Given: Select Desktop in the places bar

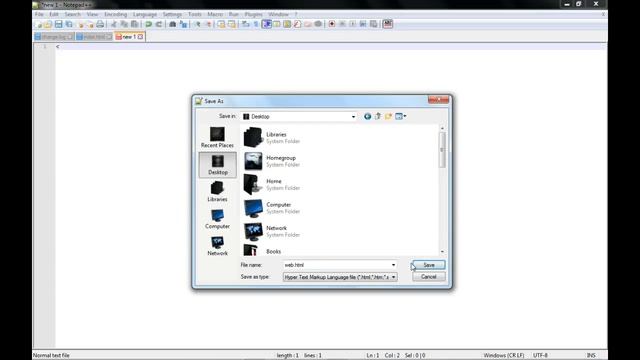Looking at the screenshot, I should coord(218,165).
